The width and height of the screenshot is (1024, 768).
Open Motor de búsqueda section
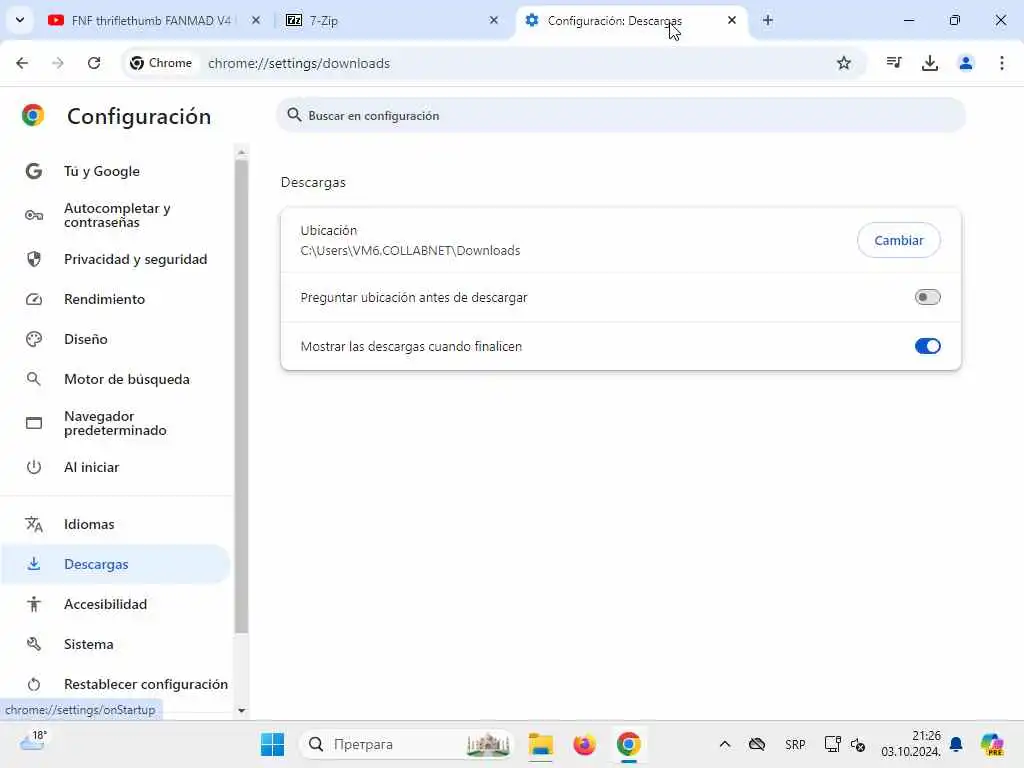tap(127, 379)
